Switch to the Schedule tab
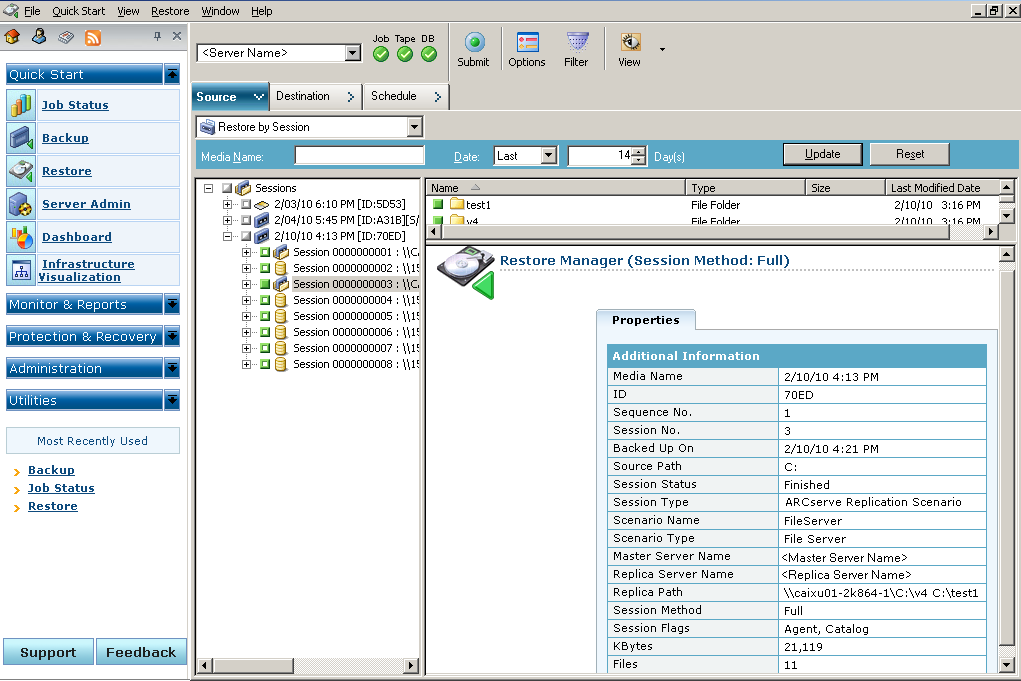The width and height of the screenshot is (1021, 681). coord(406,96)
